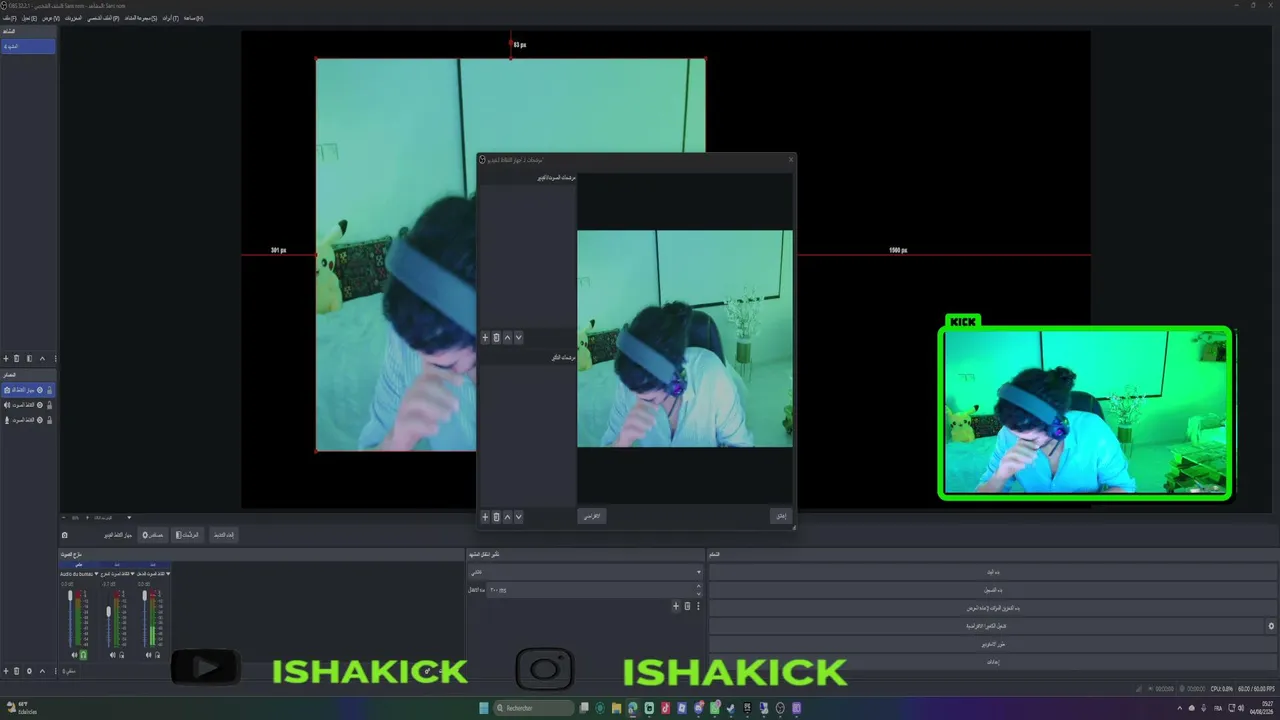1280x720 pixels.
Task: Open the scene transitions more-options menu
Action: pos(698,606)
